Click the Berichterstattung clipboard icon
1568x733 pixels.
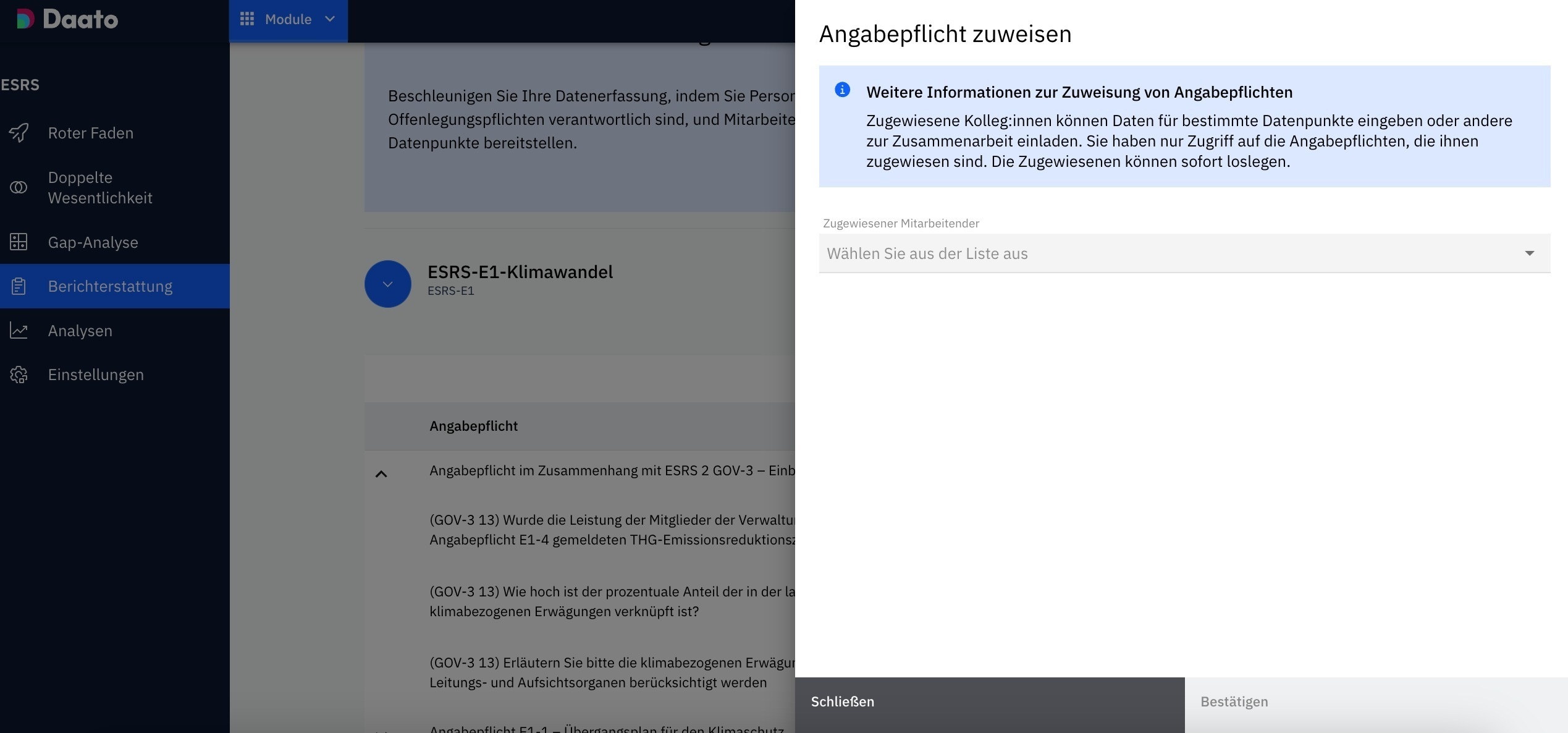[x=19, y=286]
